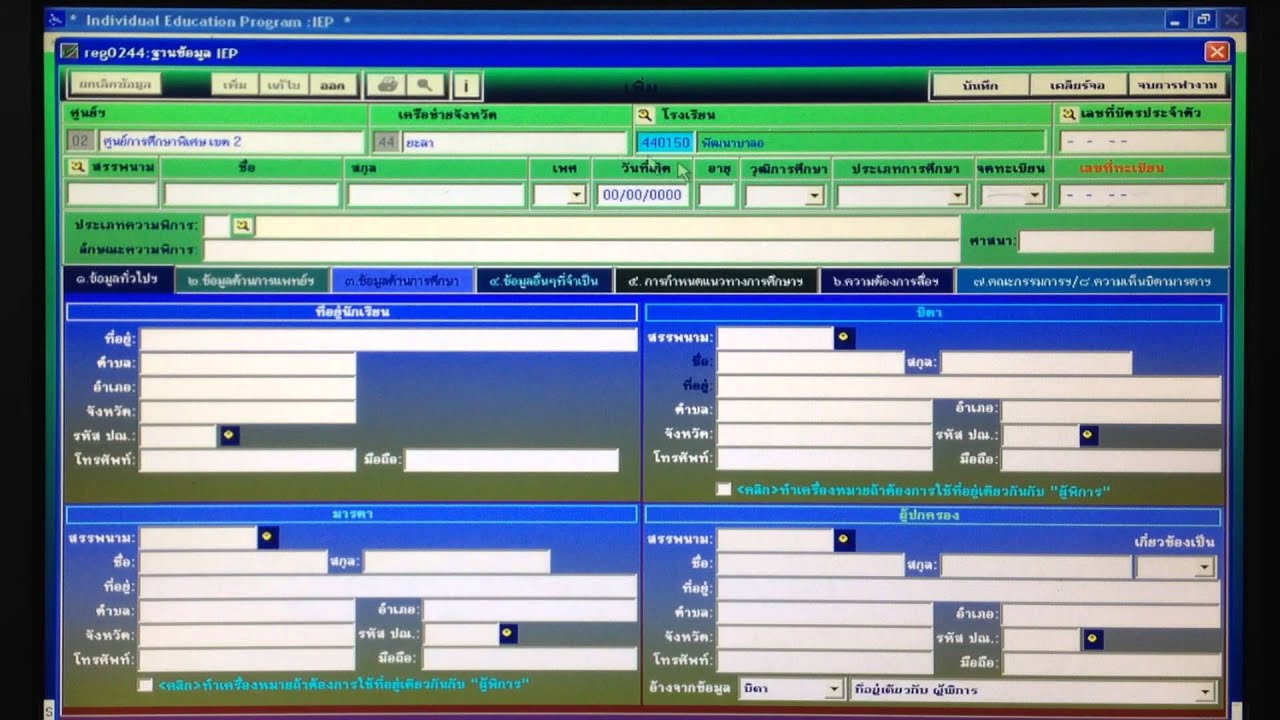Click the printer icon in the toolbar

tap(389, 85)
